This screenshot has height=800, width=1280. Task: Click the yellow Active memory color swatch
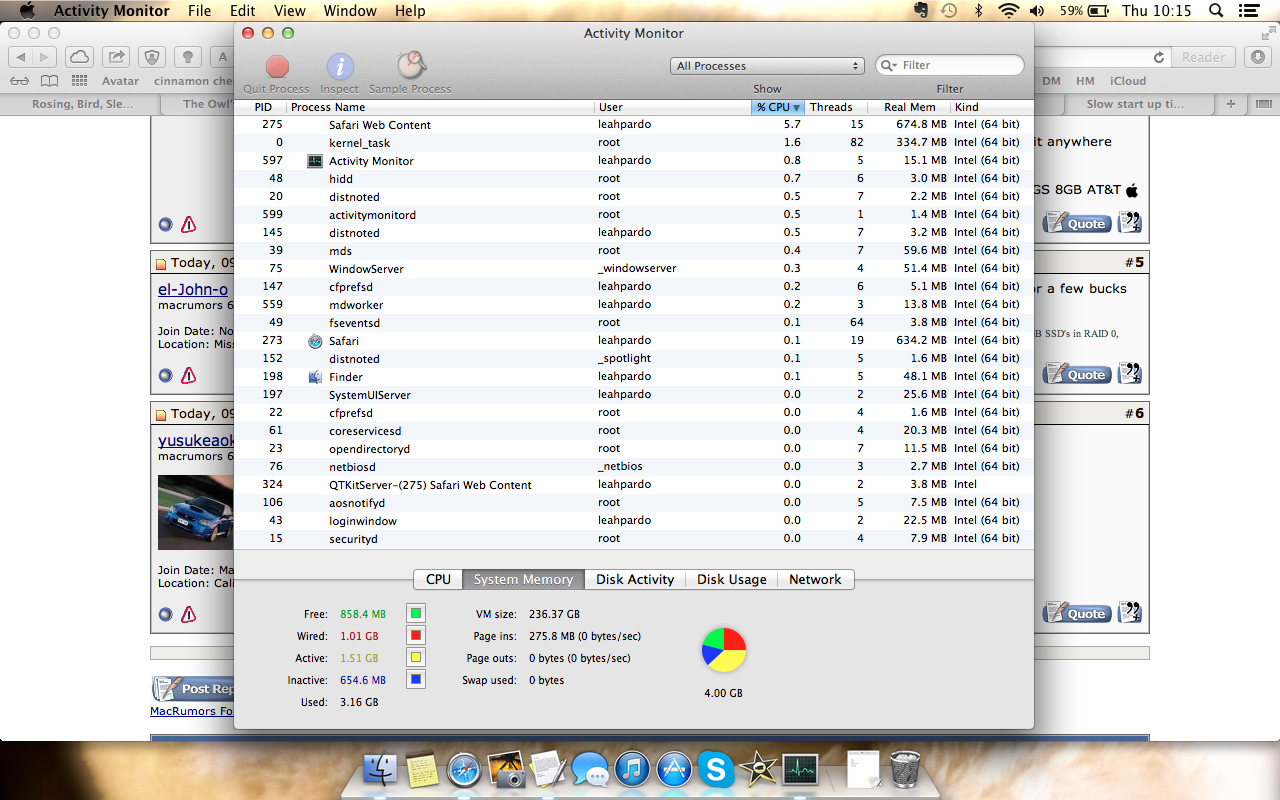tap(416, 657)
